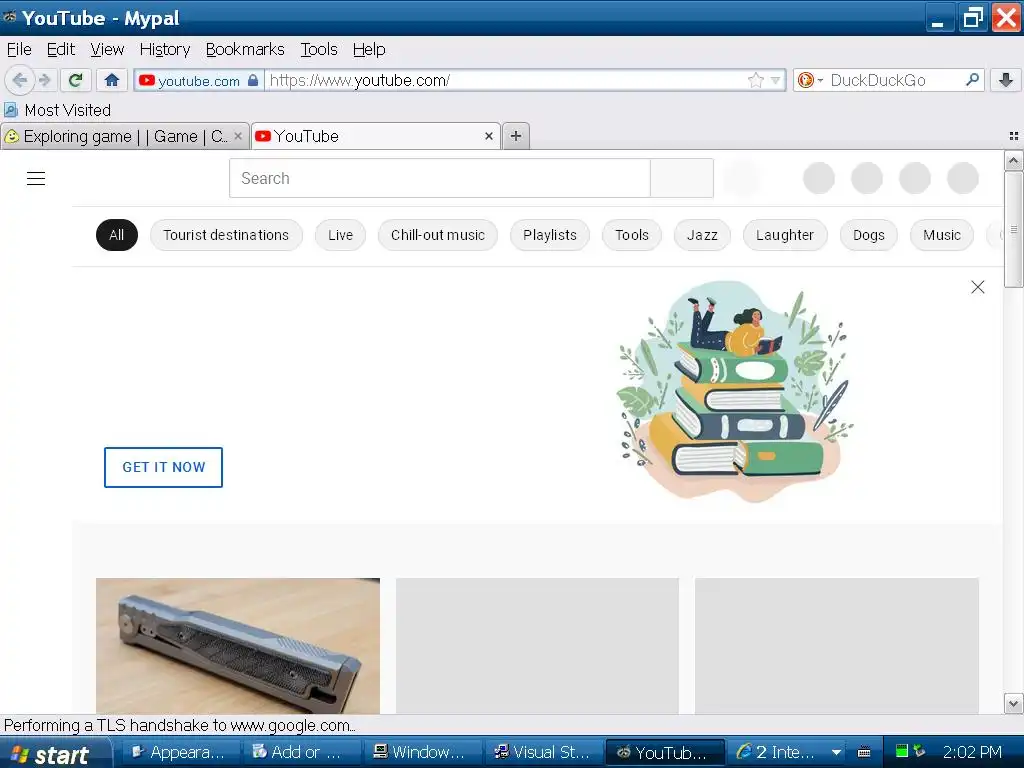Open the Windows start menu
The width and height of the screenshot is (1024, 768).
(56, 753)
